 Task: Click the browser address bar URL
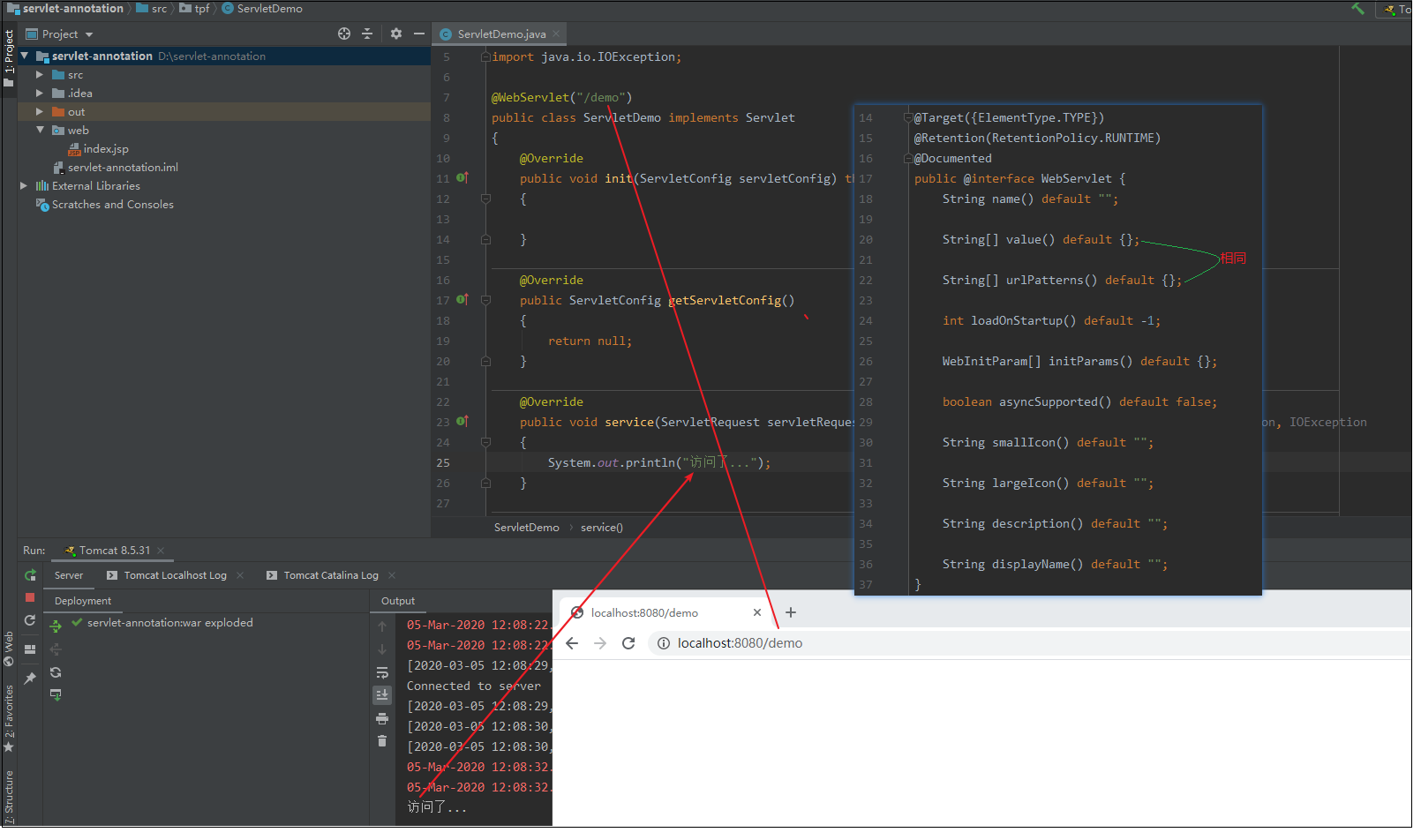pyautogui.click(x=740, y=643)
